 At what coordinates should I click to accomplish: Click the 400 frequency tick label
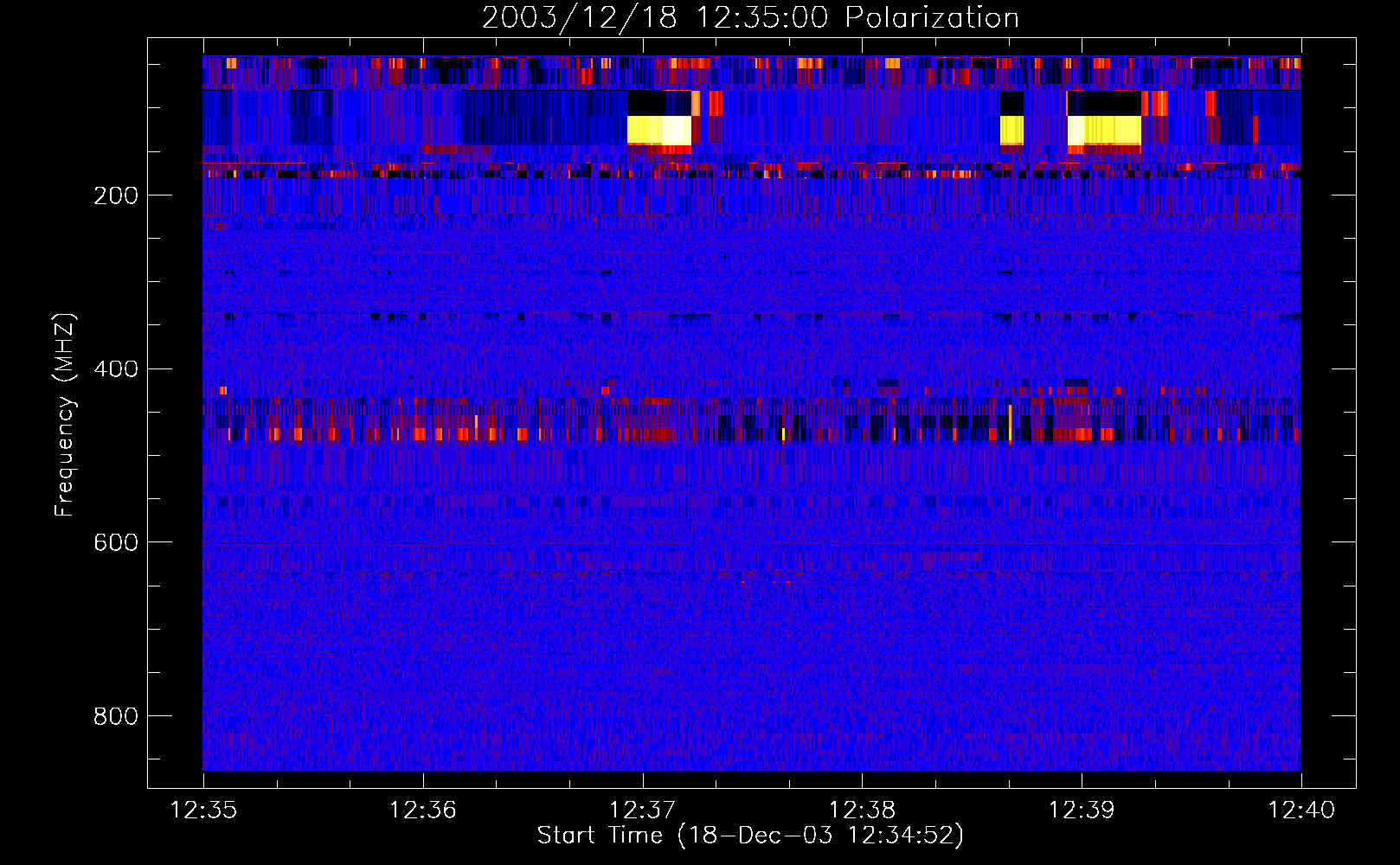tap(116, 369)
